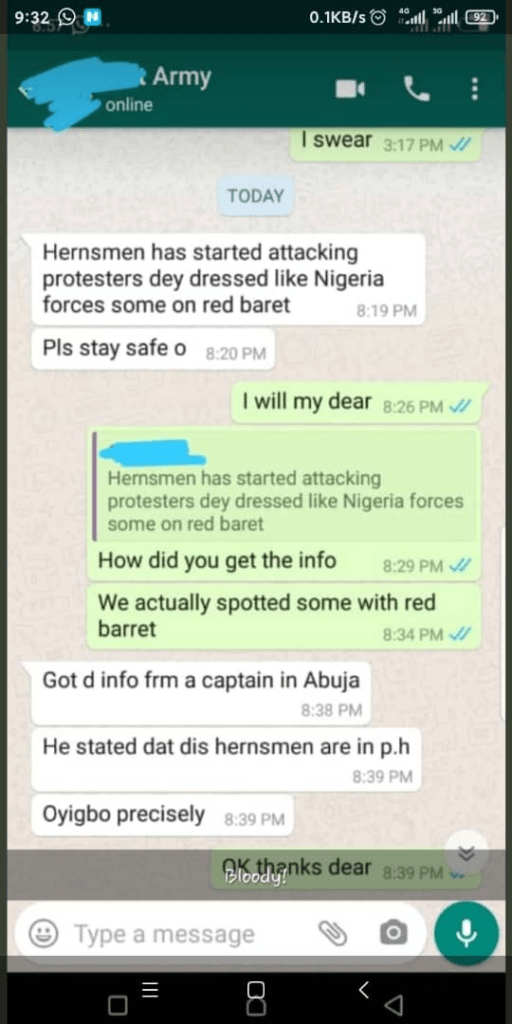Image resolution: width=512 pixels, height=1024 pixels.
Task: Tap the quoted Hernsmen reply preview
Action: pyautogui.click(x=285, y=486)
